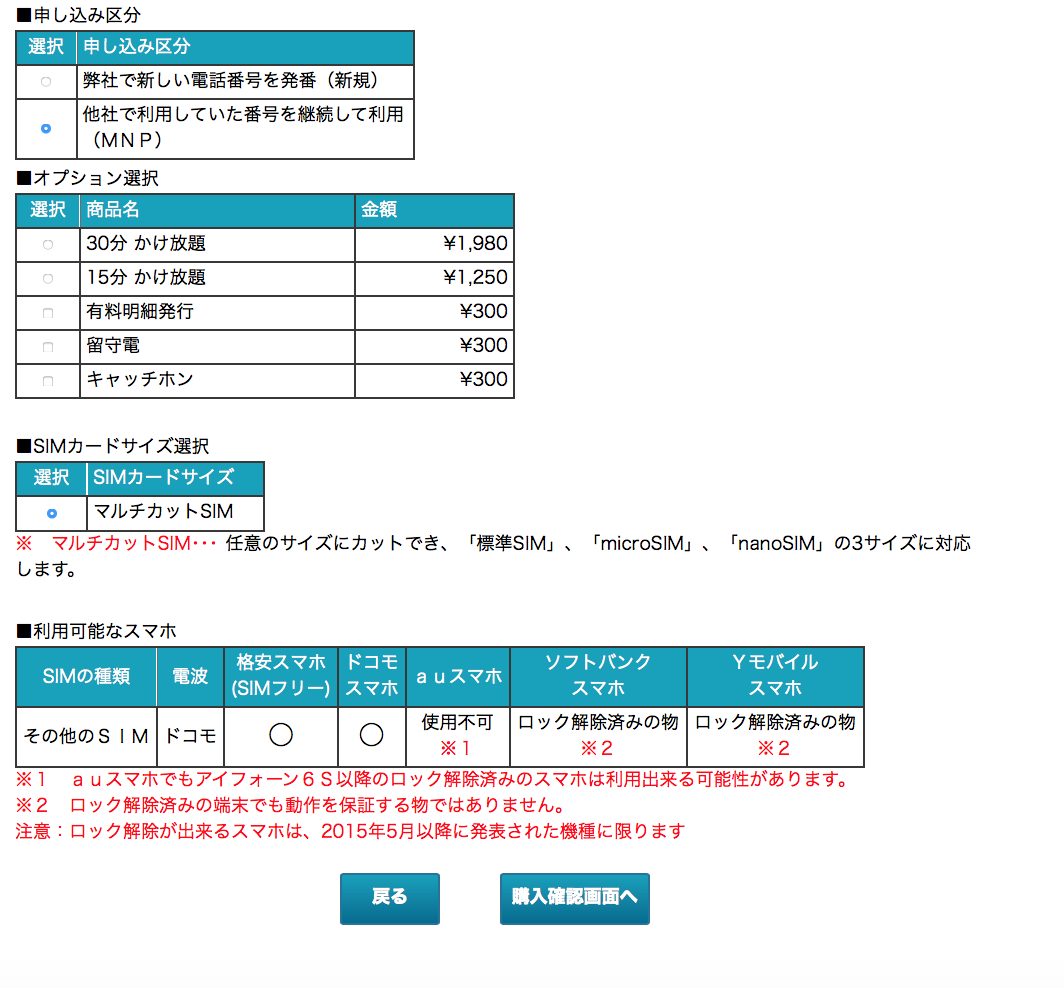Image resolution: width=1064 pixels, height=988 pixels.
Task: Choose the 15分 かけ放題 option
Action: pyautogui.click(x=47, y=278)
